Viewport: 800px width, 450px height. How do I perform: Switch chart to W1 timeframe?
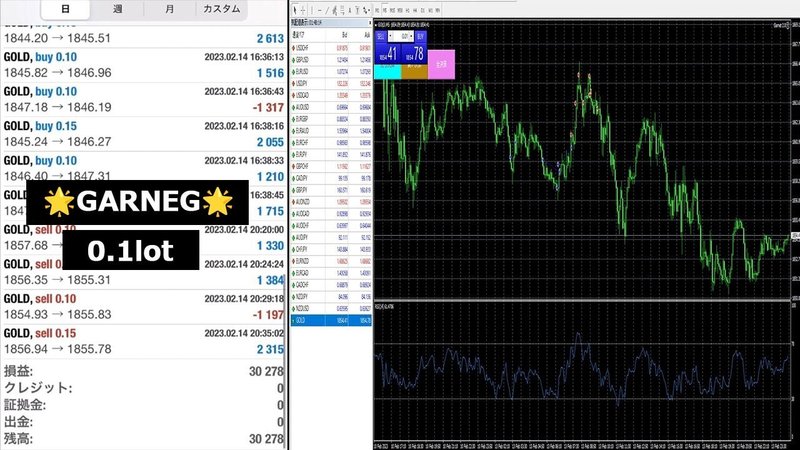point(430,10)
